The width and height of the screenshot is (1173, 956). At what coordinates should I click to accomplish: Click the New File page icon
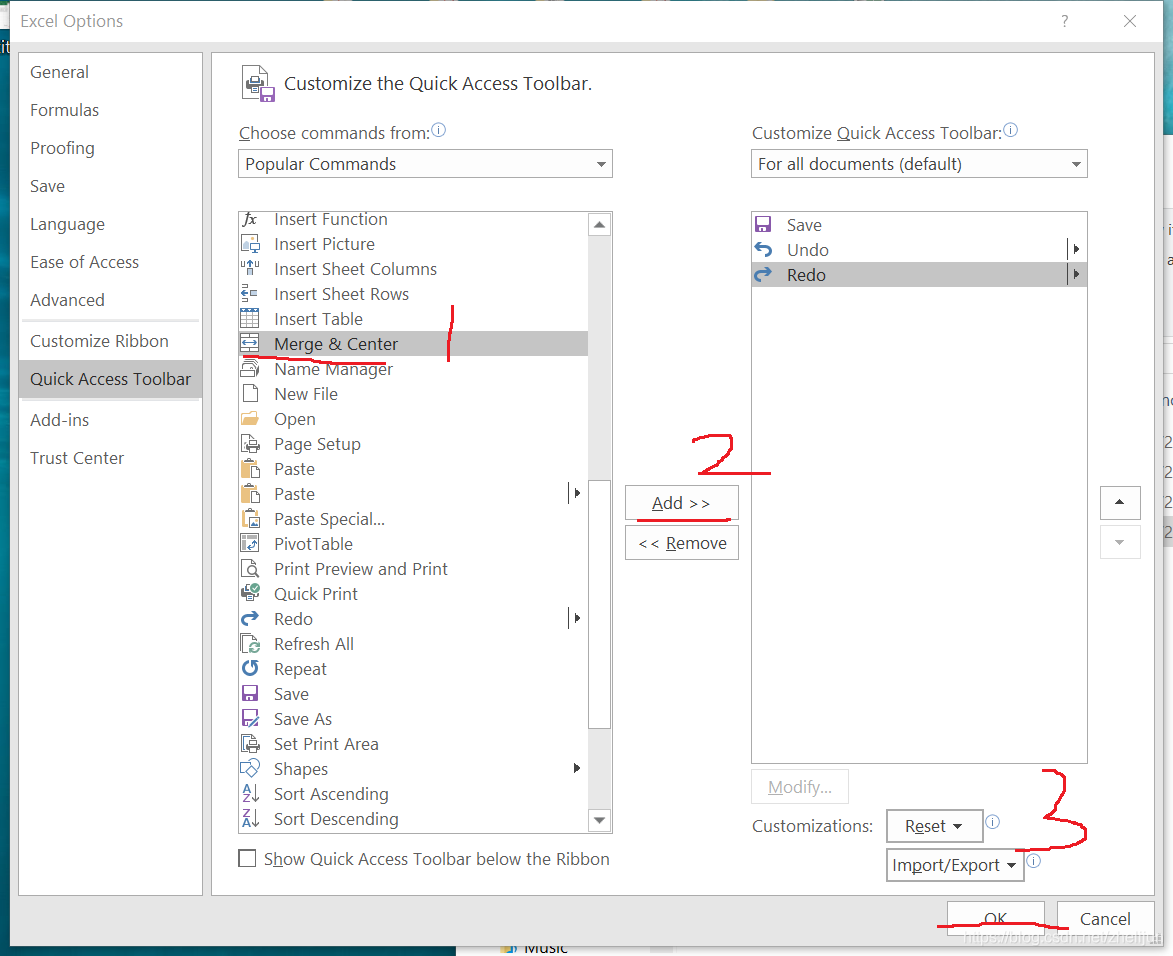(x=250, y=393)
